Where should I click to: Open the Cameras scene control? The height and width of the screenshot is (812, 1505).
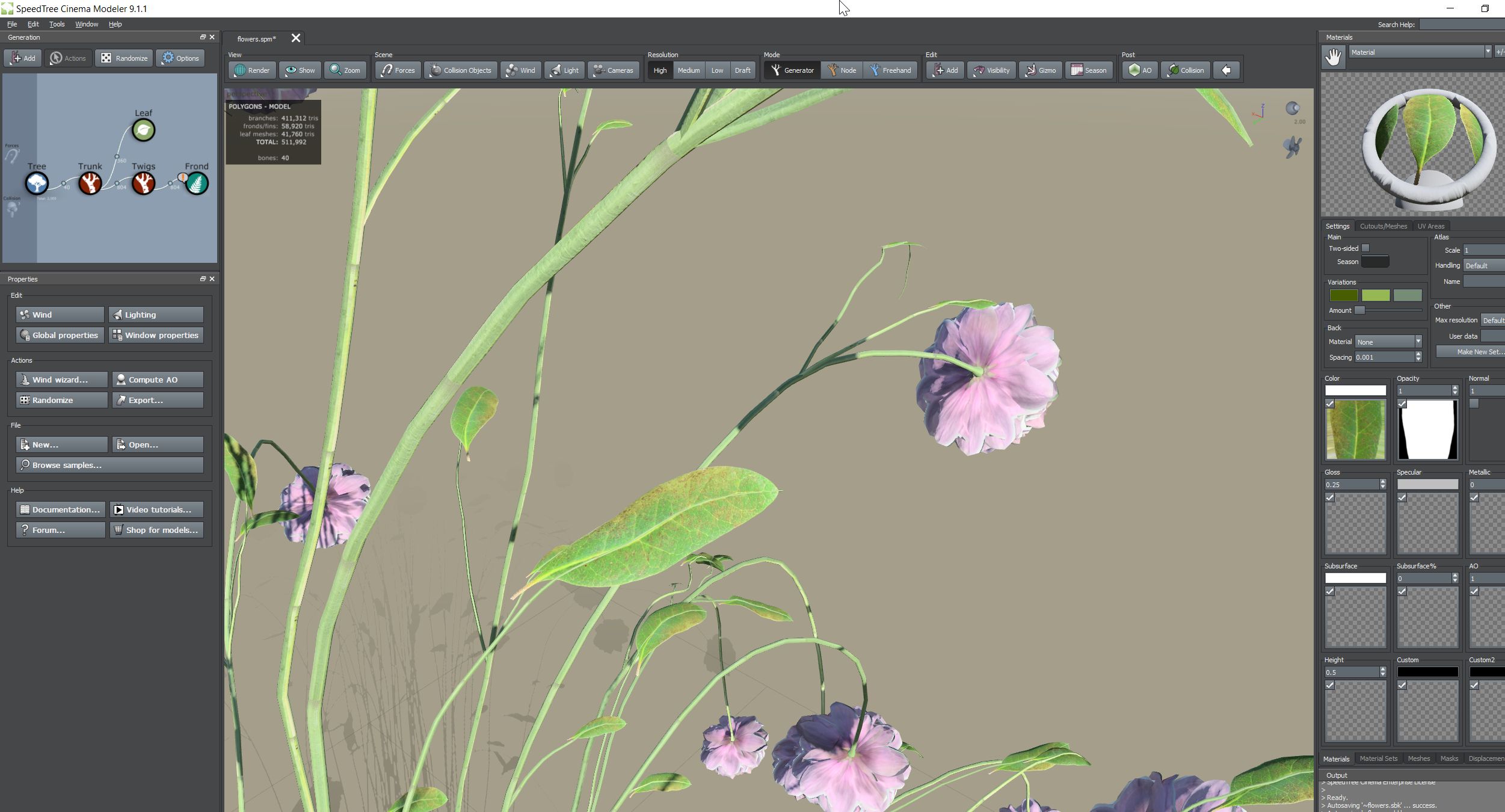click(x=613, y=70)
